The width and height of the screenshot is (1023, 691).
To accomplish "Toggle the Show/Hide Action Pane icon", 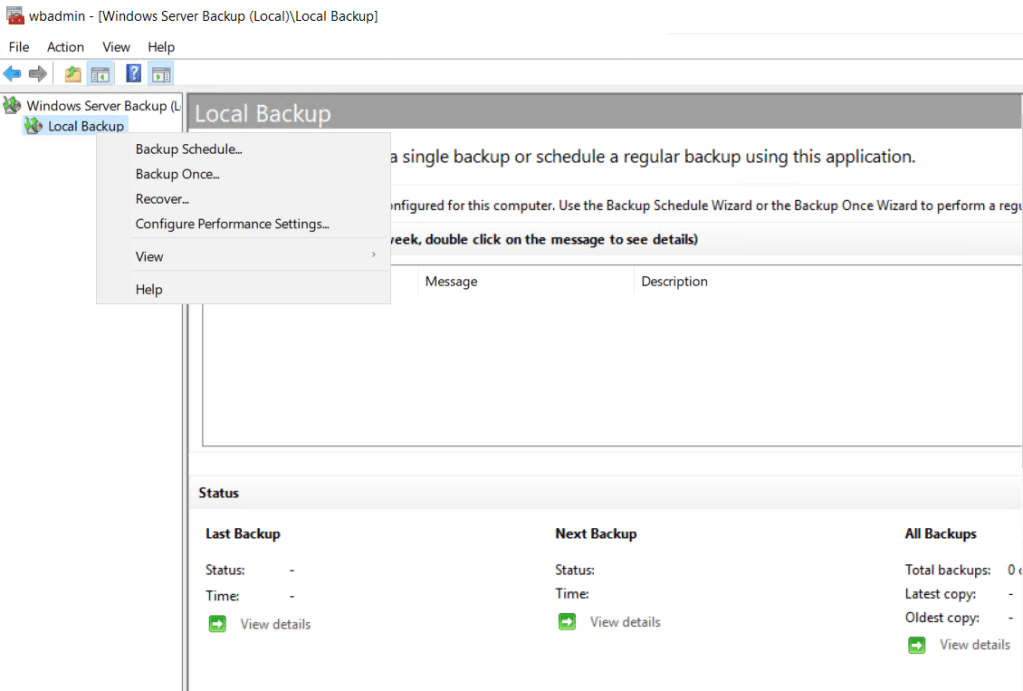I will [161, 74].
